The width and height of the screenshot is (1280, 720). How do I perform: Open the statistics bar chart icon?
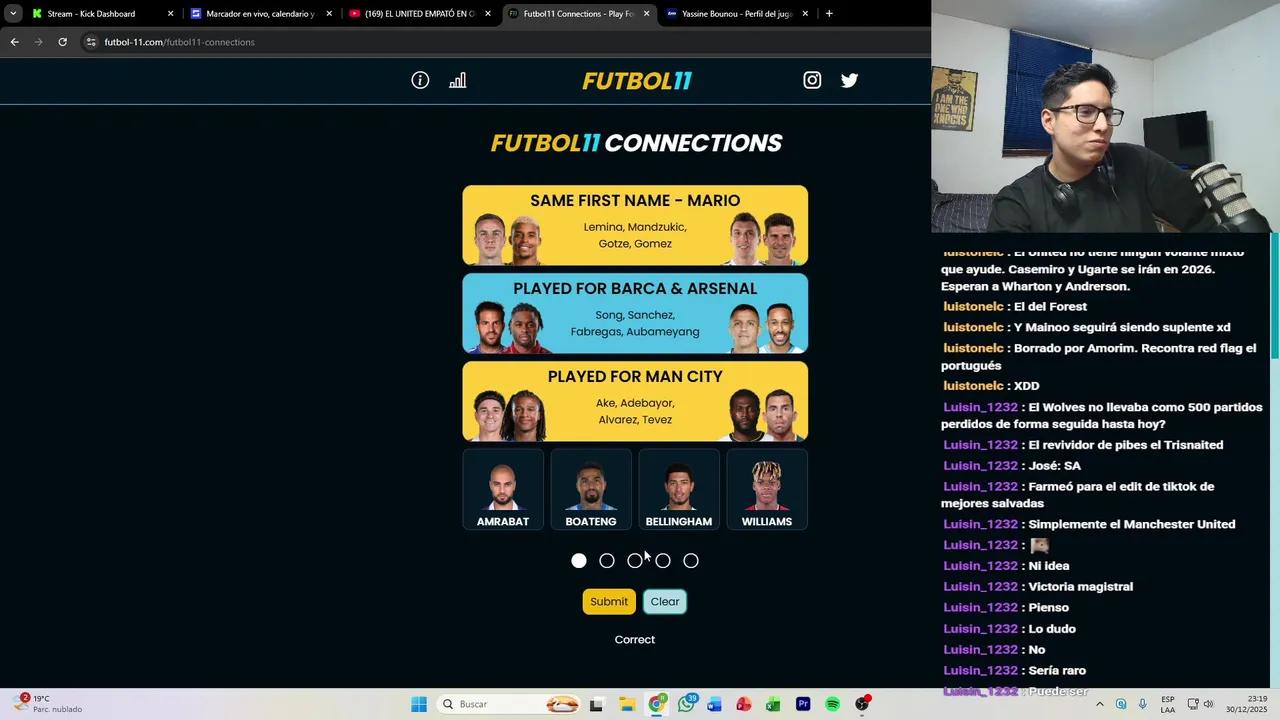[x=458, y=80]
